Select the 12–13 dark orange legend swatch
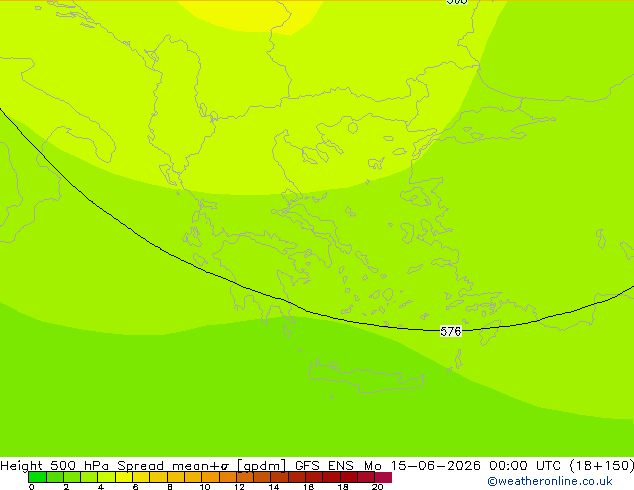The height and width of the screenshot is (490, 634). 245,477
